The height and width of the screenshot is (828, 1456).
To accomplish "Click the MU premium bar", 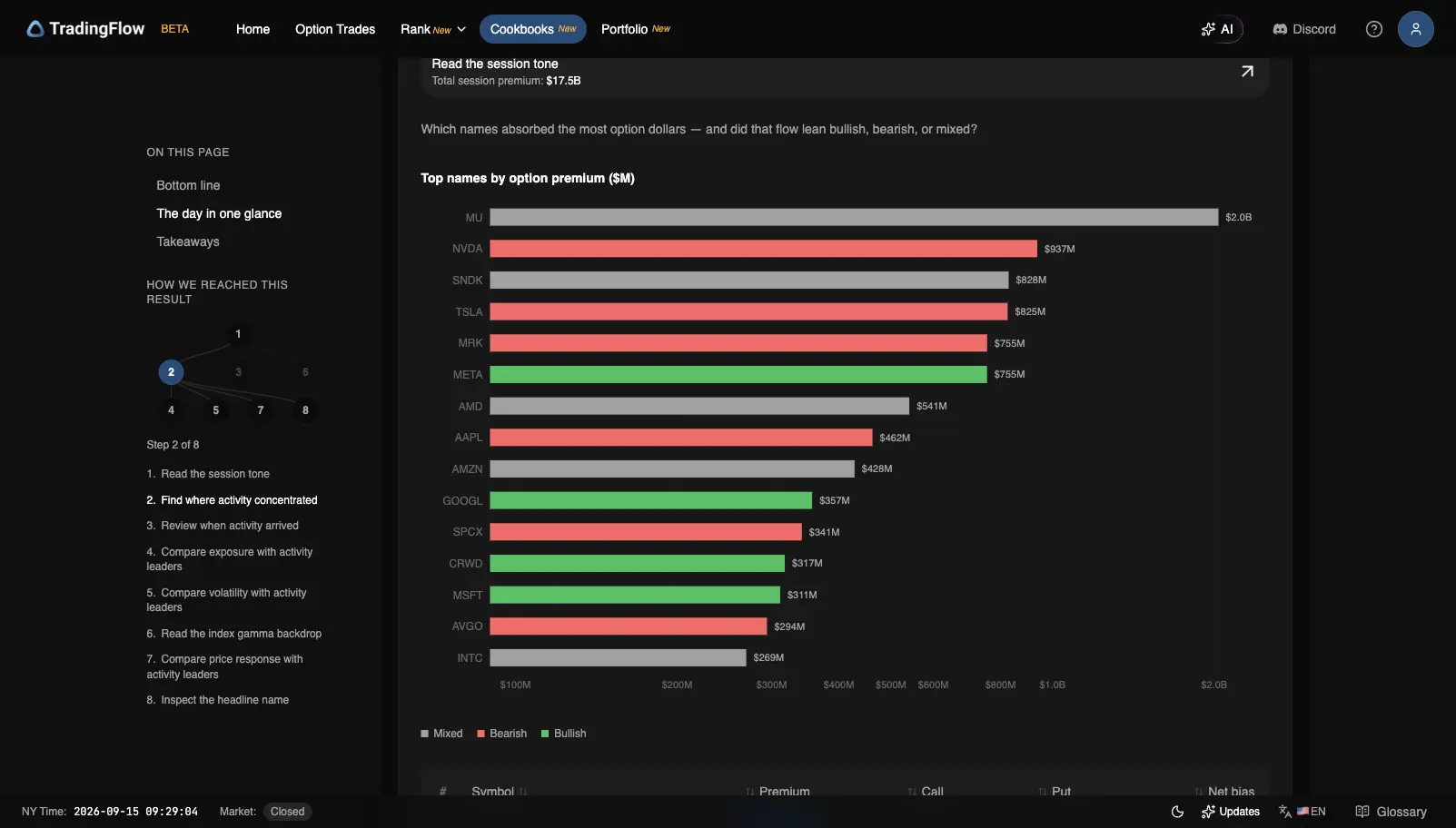I will click(x=854, y=217).
